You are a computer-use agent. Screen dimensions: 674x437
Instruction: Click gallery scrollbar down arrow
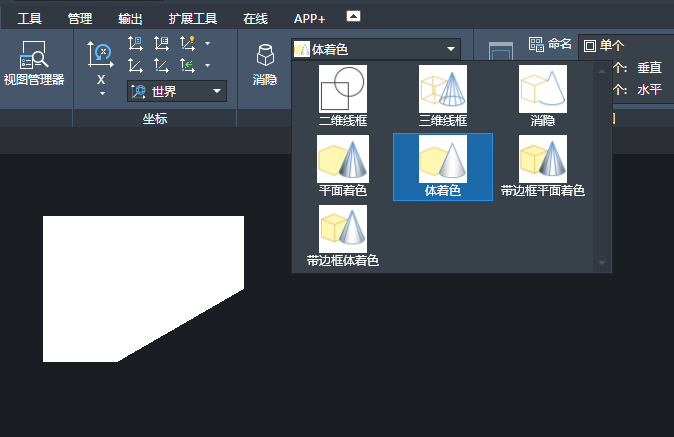pyautogui.click(x=602, y=263)
